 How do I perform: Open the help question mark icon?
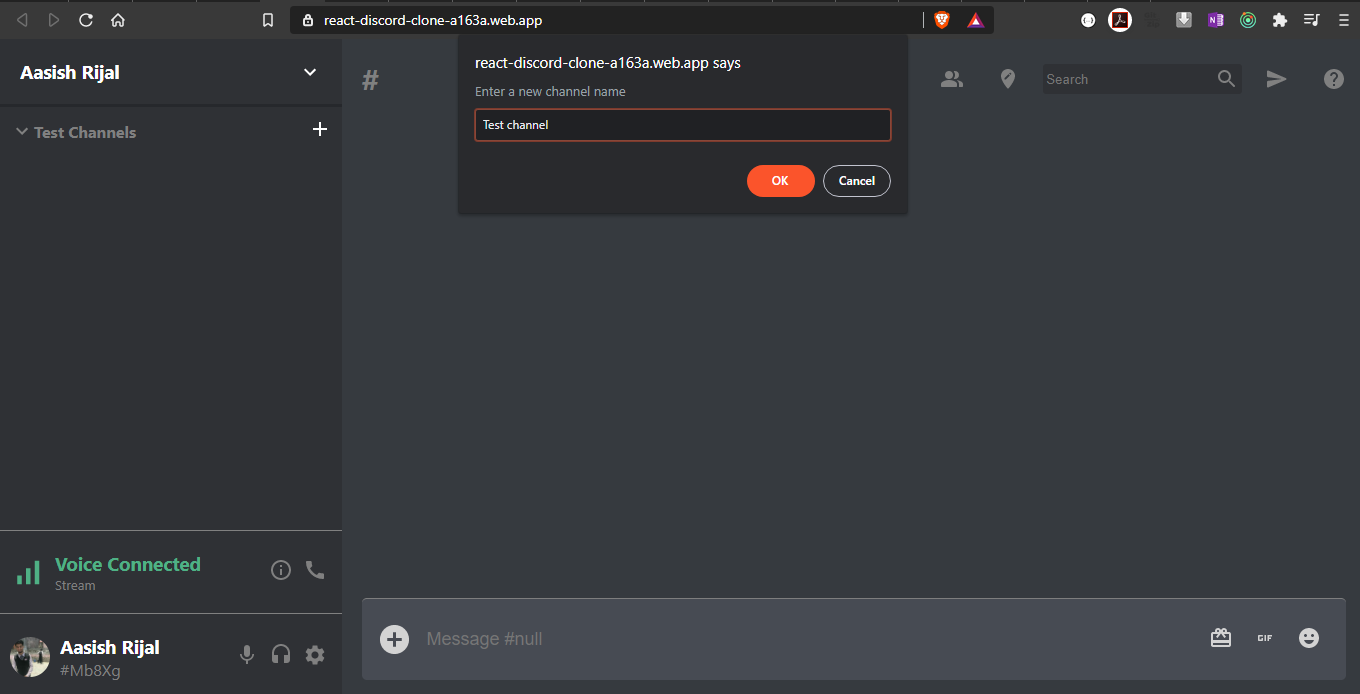[x=1334, y=79]
